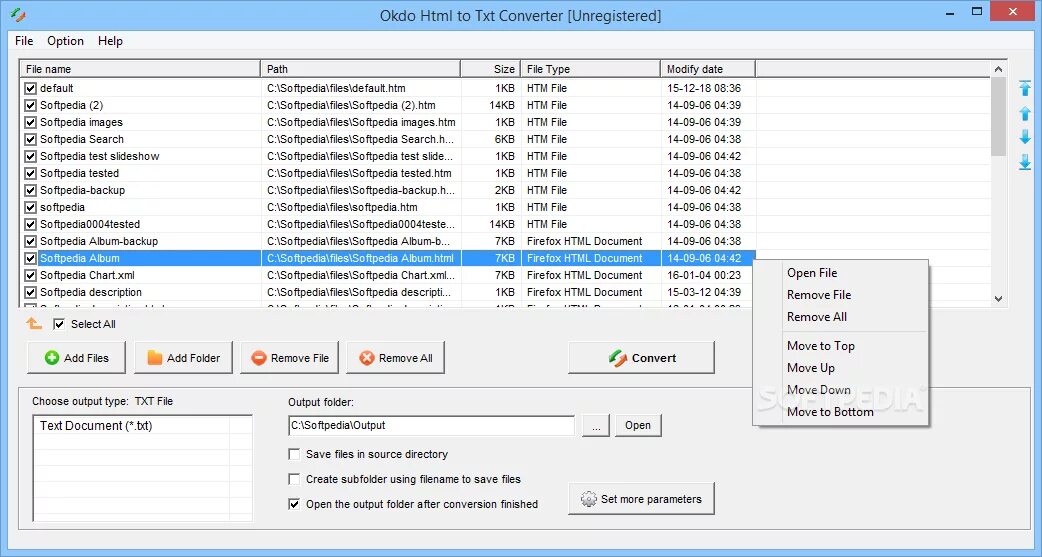Image resolution: width=1042 pixels, height=557 pixels.
Task: Select 'Move to Bottom' context menu entry
Action: pos(840,411)
